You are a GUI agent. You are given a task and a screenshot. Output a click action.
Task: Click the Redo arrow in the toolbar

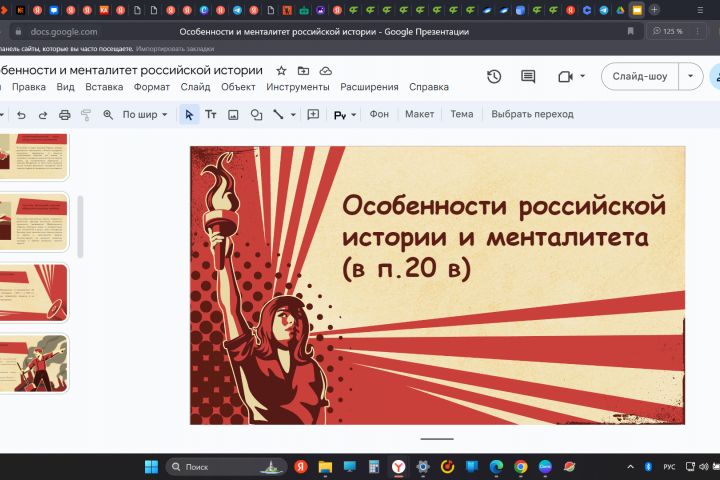(43, 115)
